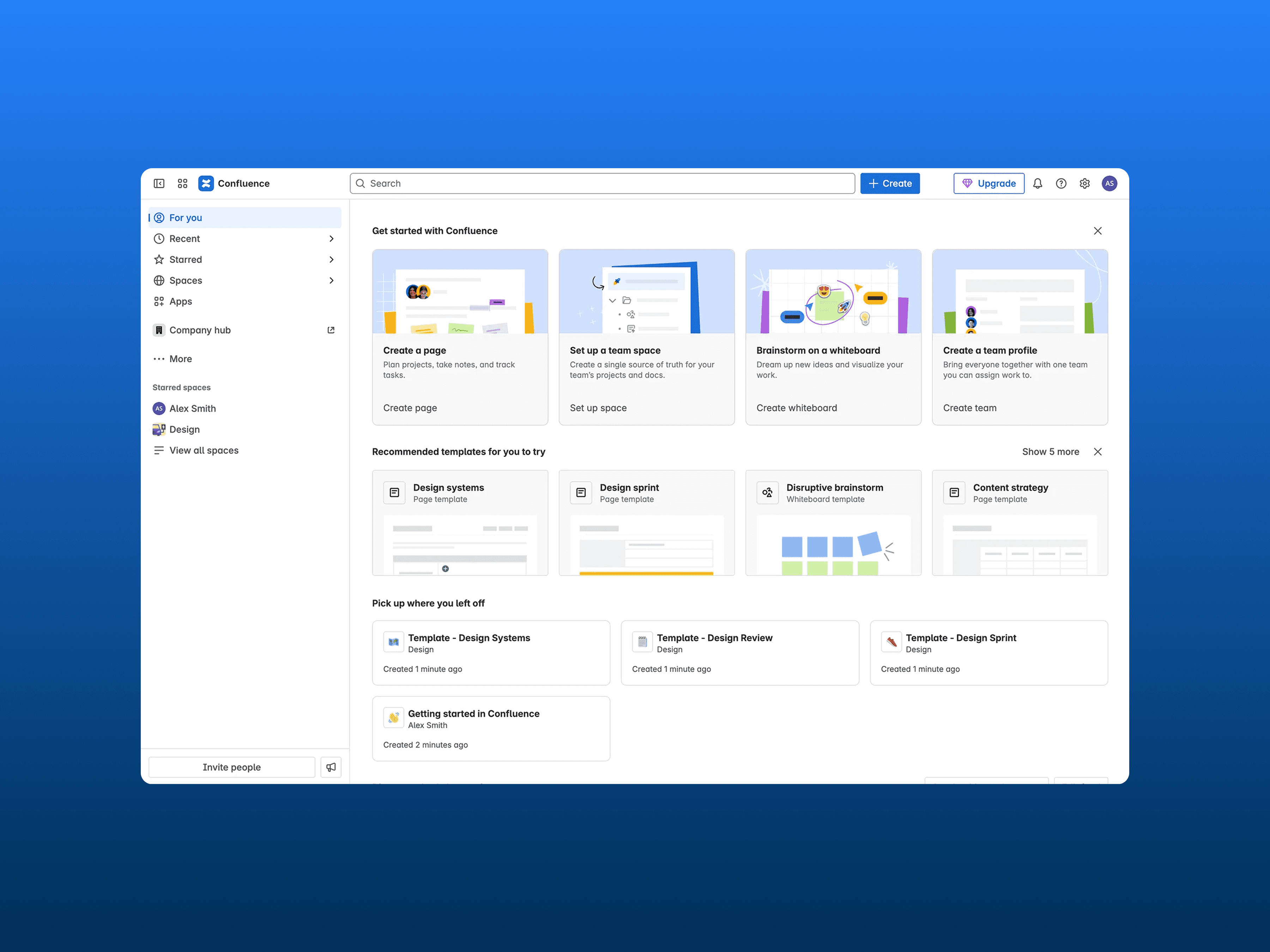1270x952 pixels.
Task: Show 5 more recommended templates
Action: 1050,452
